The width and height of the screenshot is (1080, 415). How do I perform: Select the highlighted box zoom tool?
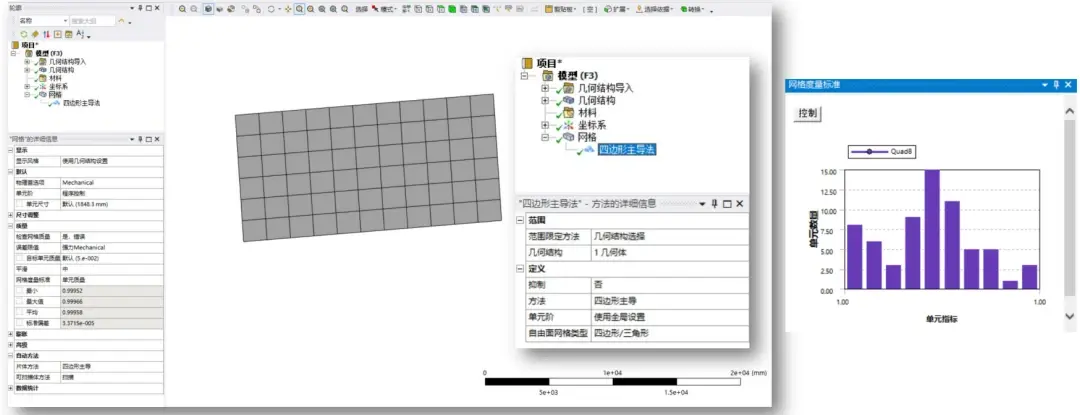pyautogui.click(x=299, y=9)
